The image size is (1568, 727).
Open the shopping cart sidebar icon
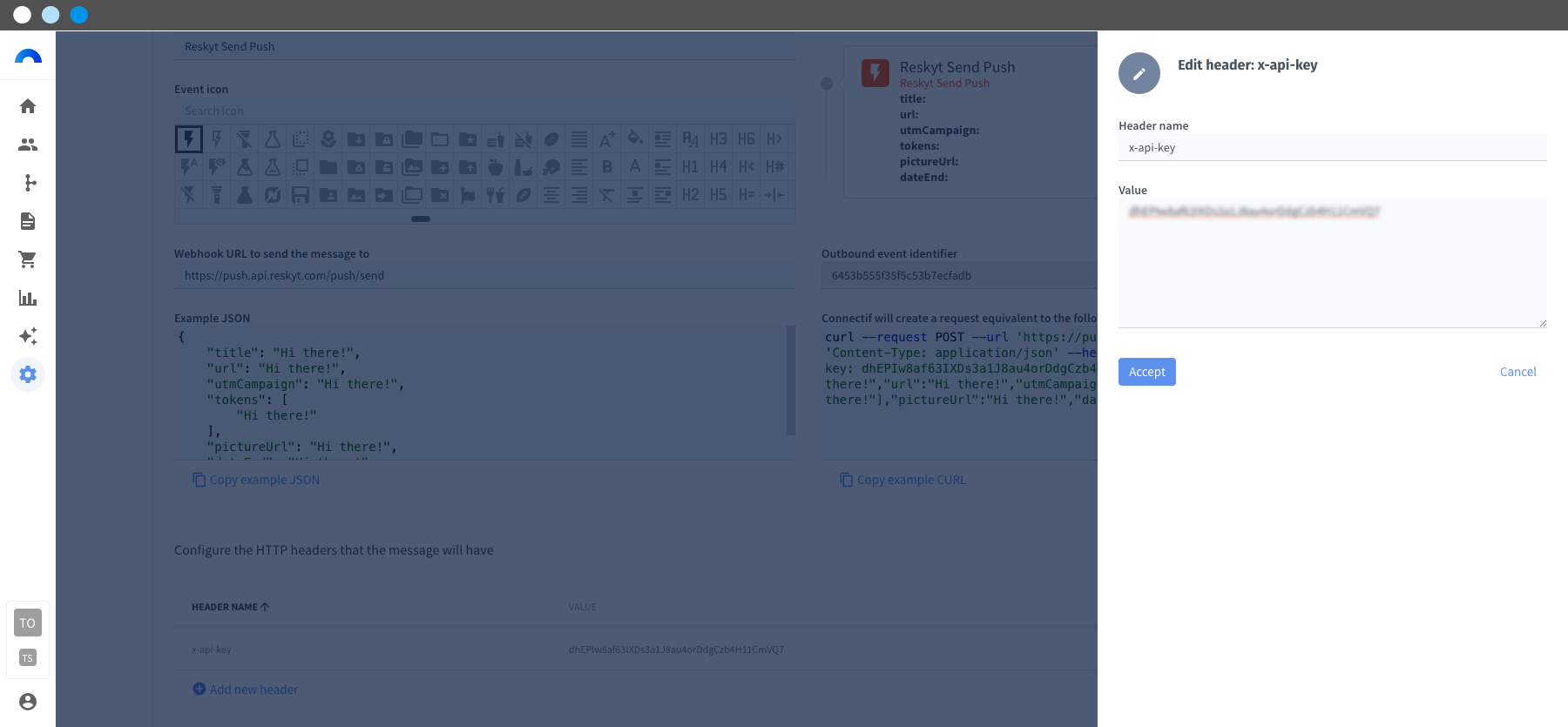[x=28, y=259]
